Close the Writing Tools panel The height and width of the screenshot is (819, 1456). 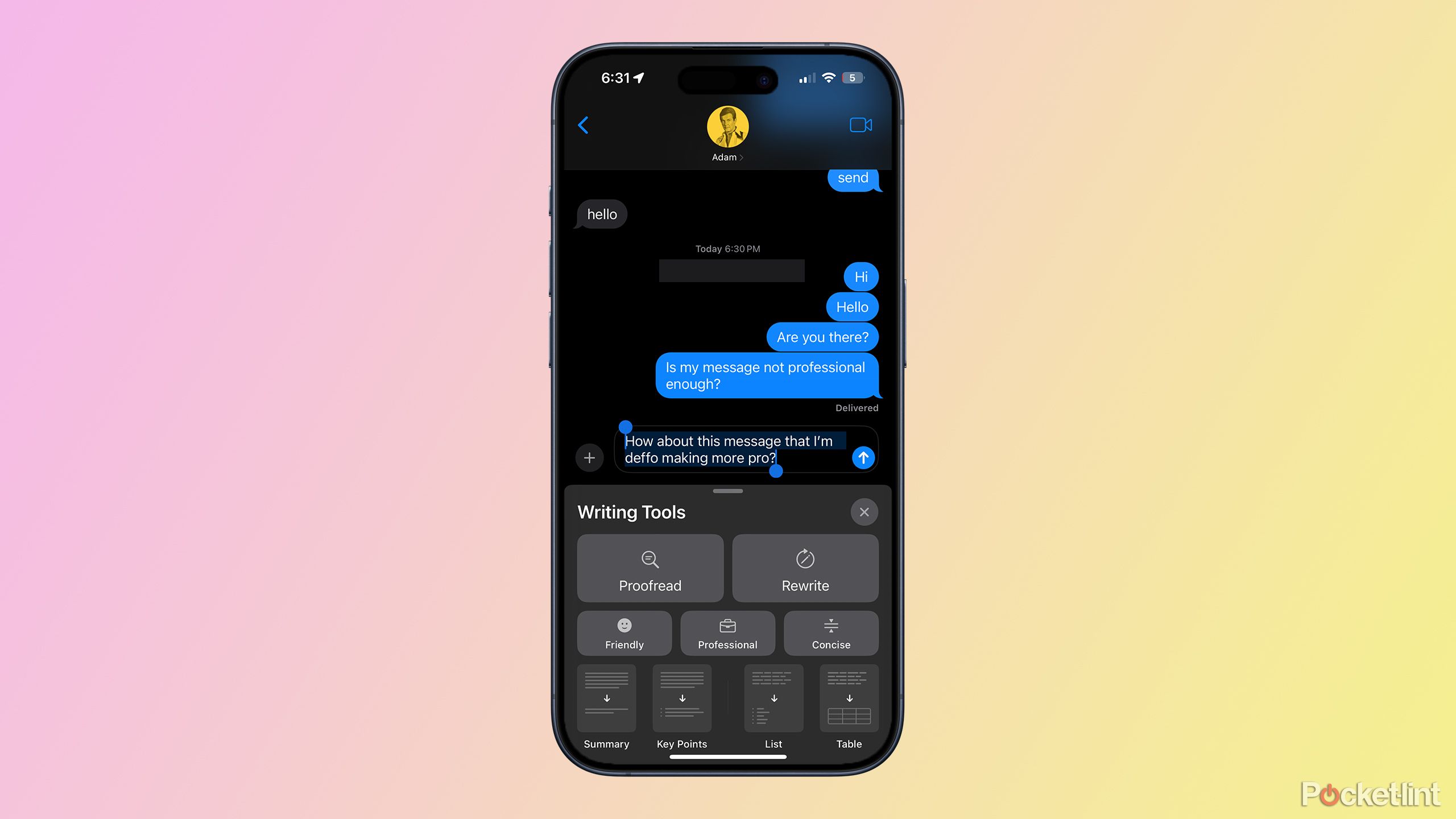click(x=864, y=512)
